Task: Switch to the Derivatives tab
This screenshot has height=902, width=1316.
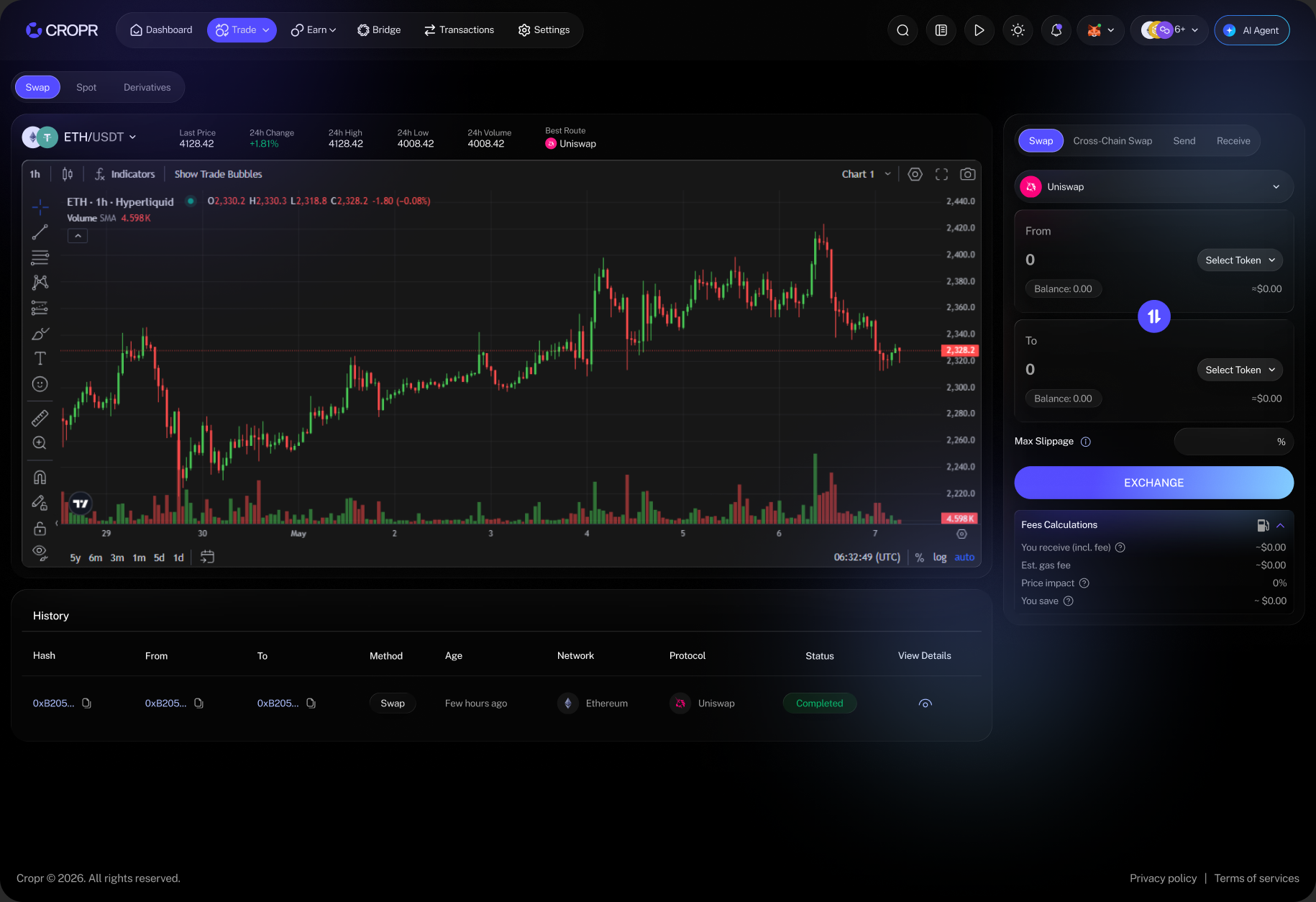Action: pos(147,88)
